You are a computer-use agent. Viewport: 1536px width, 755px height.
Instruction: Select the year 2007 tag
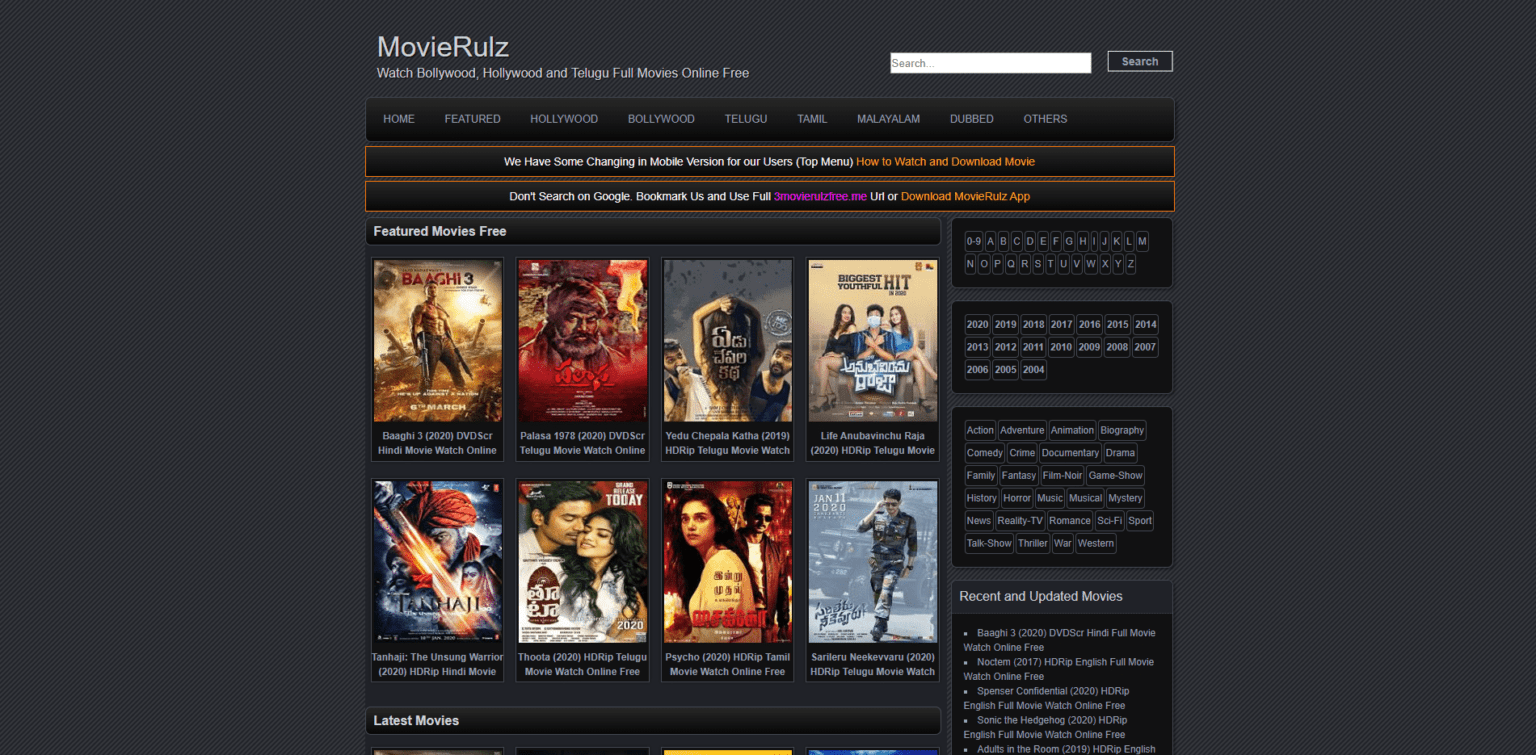tap(1145, 347)
